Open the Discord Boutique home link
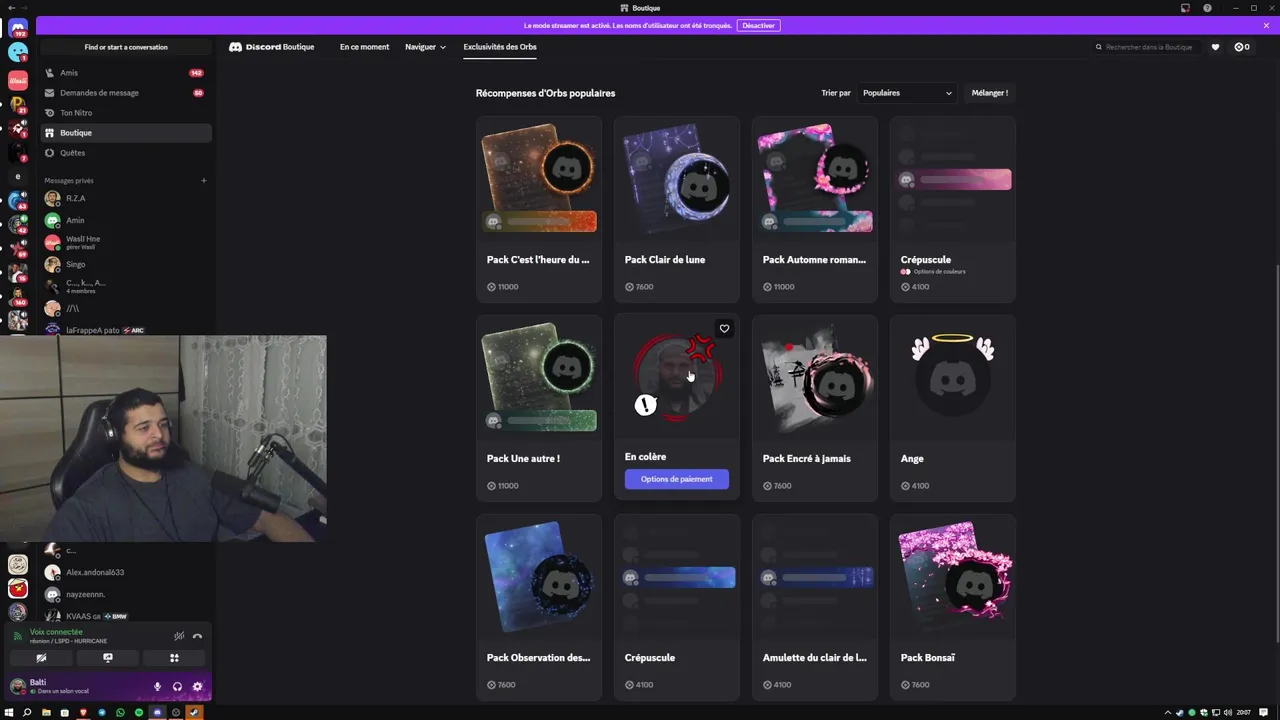1280x720 pixels. pyautogui.click(x=272, y=47)
